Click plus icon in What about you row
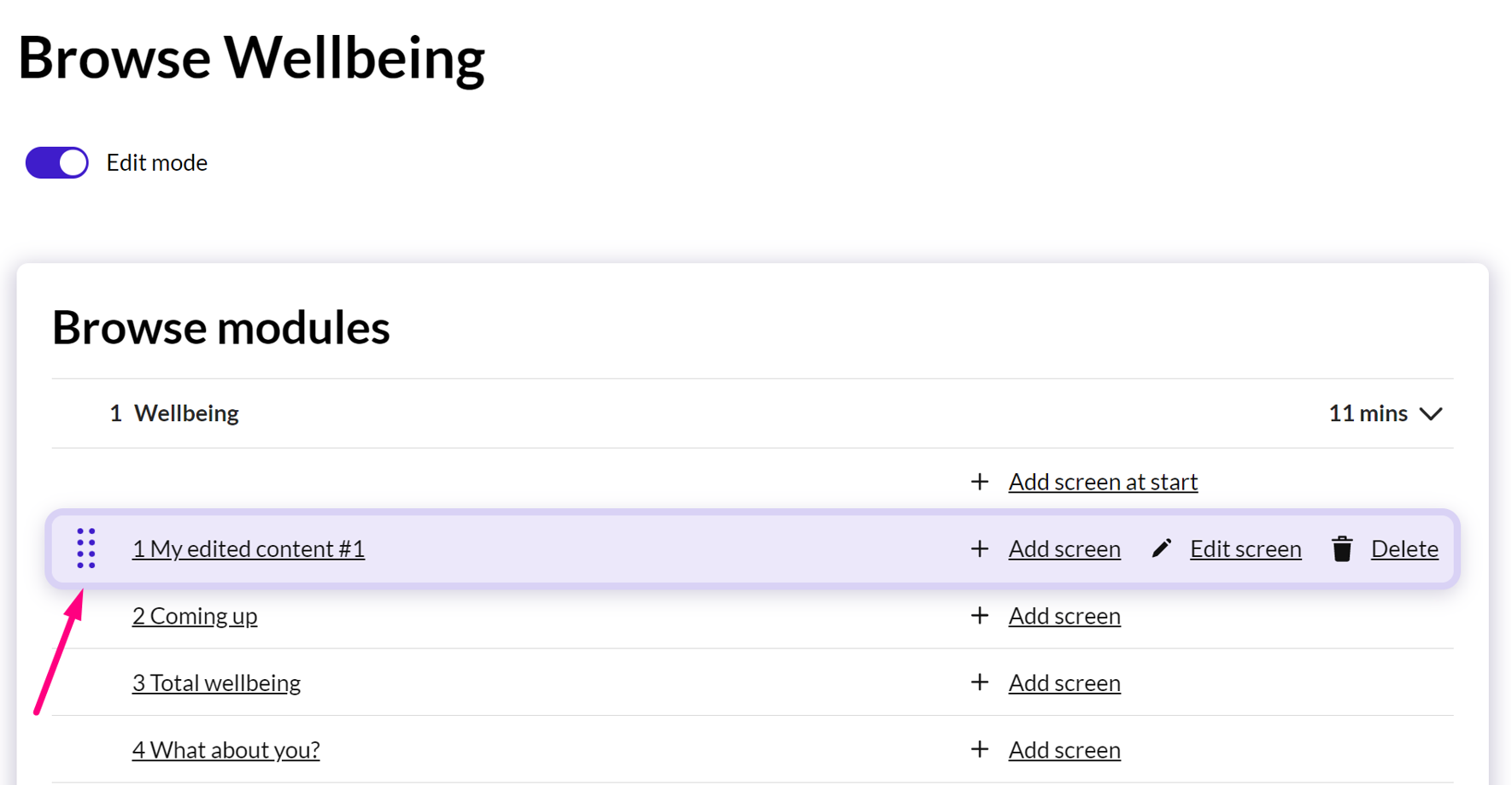This screenshot has height=785, width=1512. (x=980, y=750)
